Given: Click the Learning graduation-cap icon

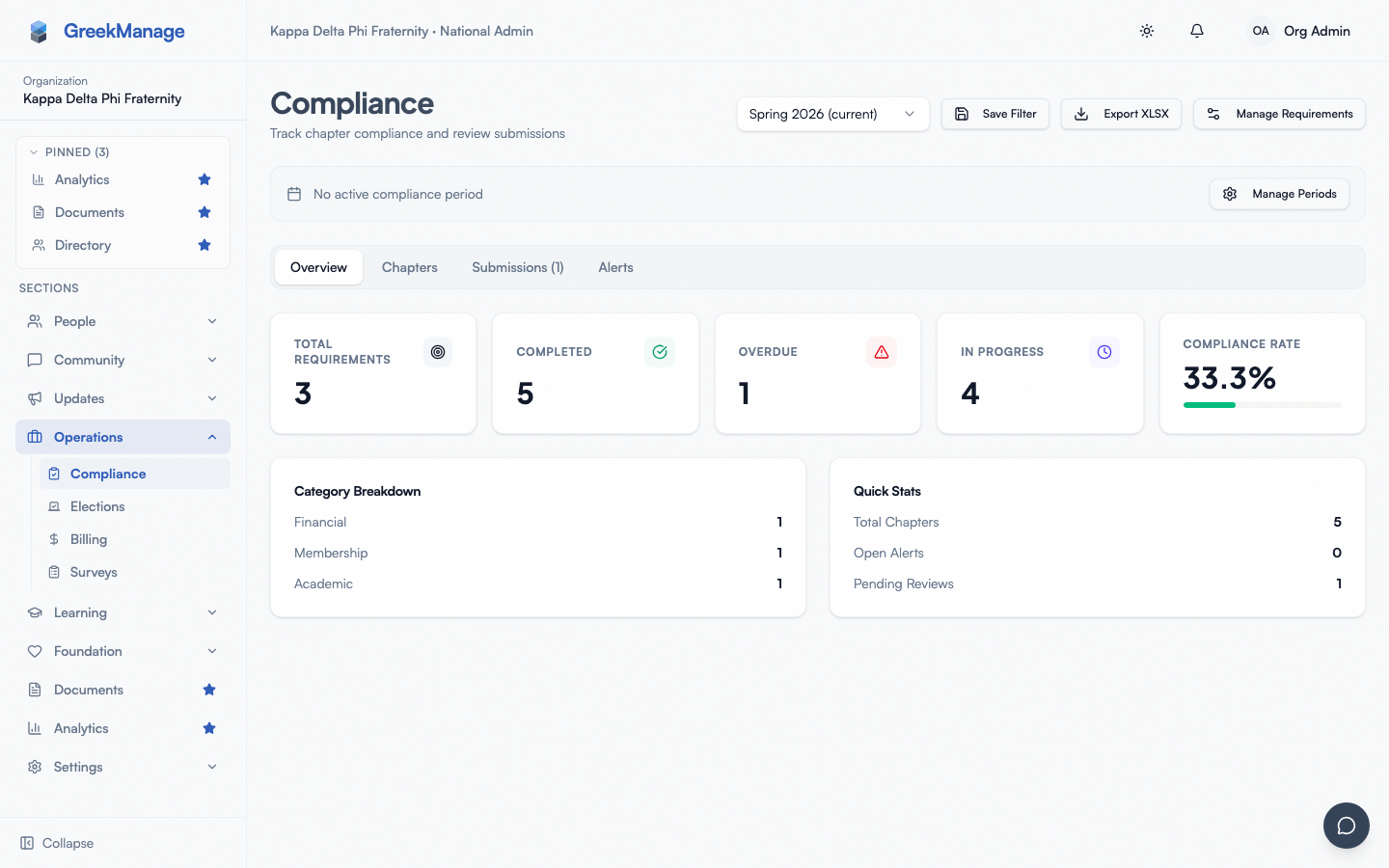Looking at the screenshot, I should coord(35,612).
